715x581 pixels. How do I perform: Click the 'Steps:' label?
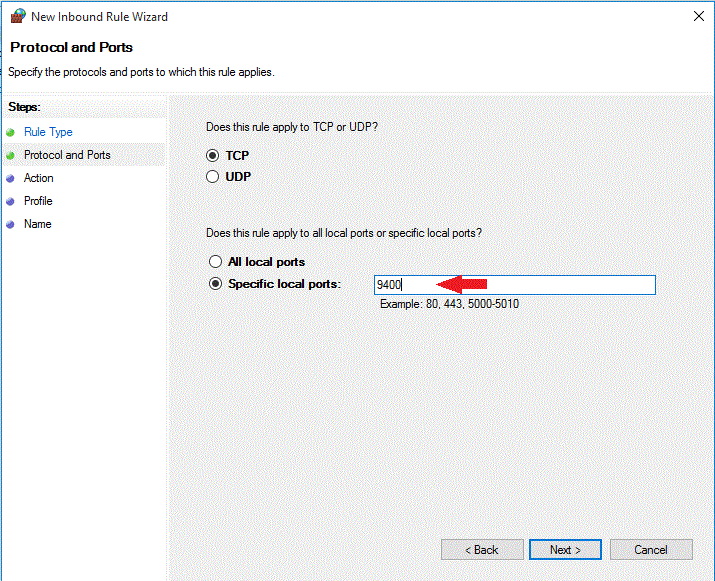[x=25, y=107]
